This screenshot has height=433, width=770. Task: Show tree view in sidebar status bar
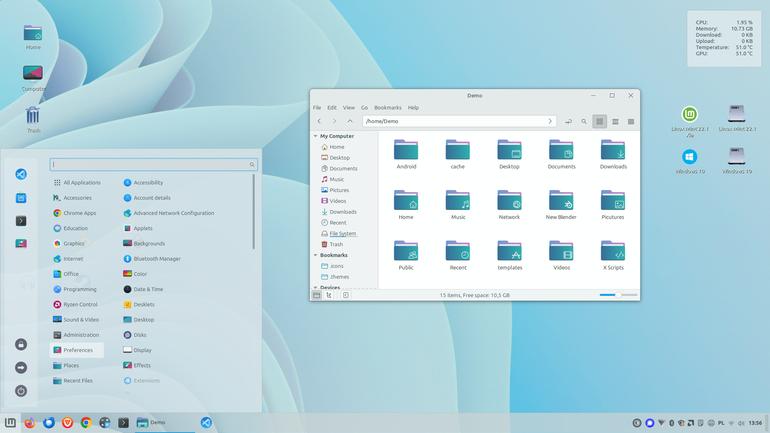click(x=329, y=295)
